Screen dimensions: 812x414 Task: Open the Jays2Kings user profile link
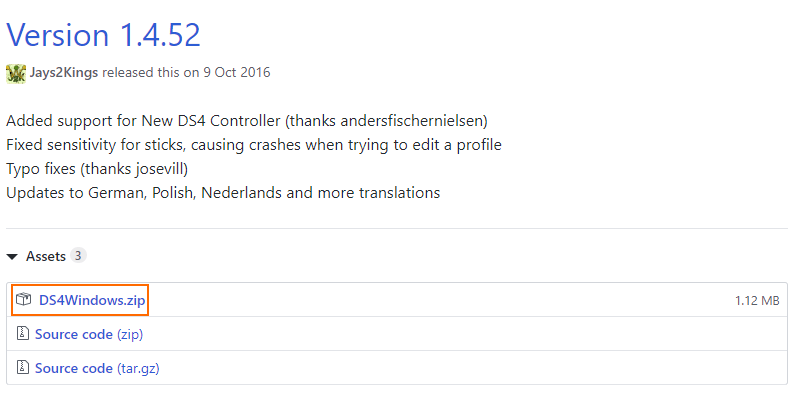[x=64, y=73]
